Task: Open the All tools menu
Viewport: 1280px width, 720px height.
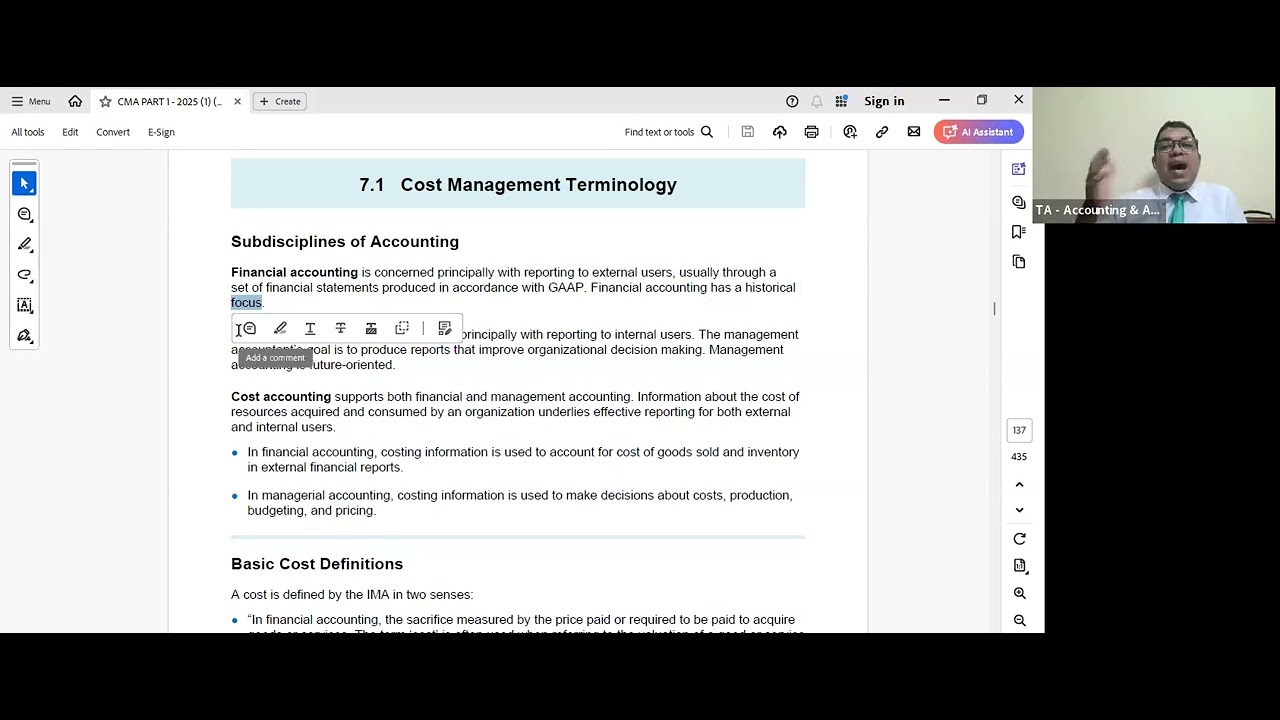Action: tap(28, 132)
